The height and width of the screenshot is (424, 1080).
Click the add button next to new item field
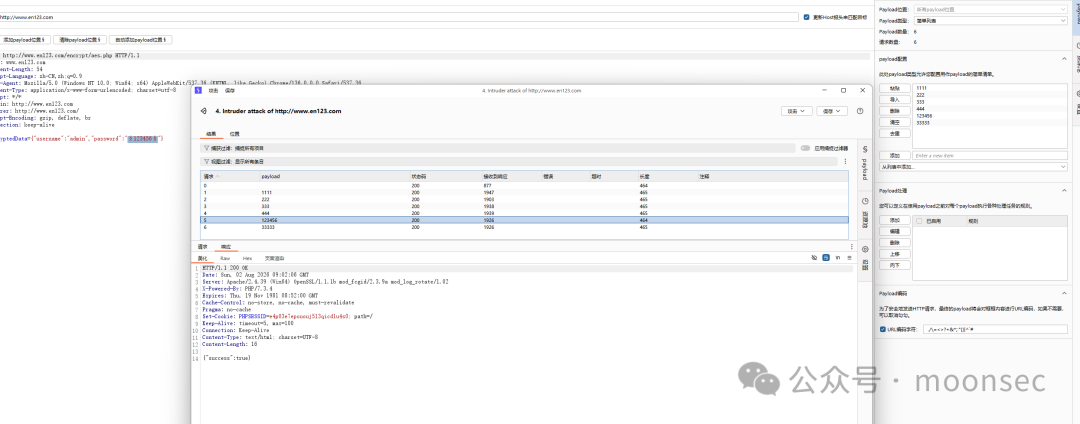895,156
